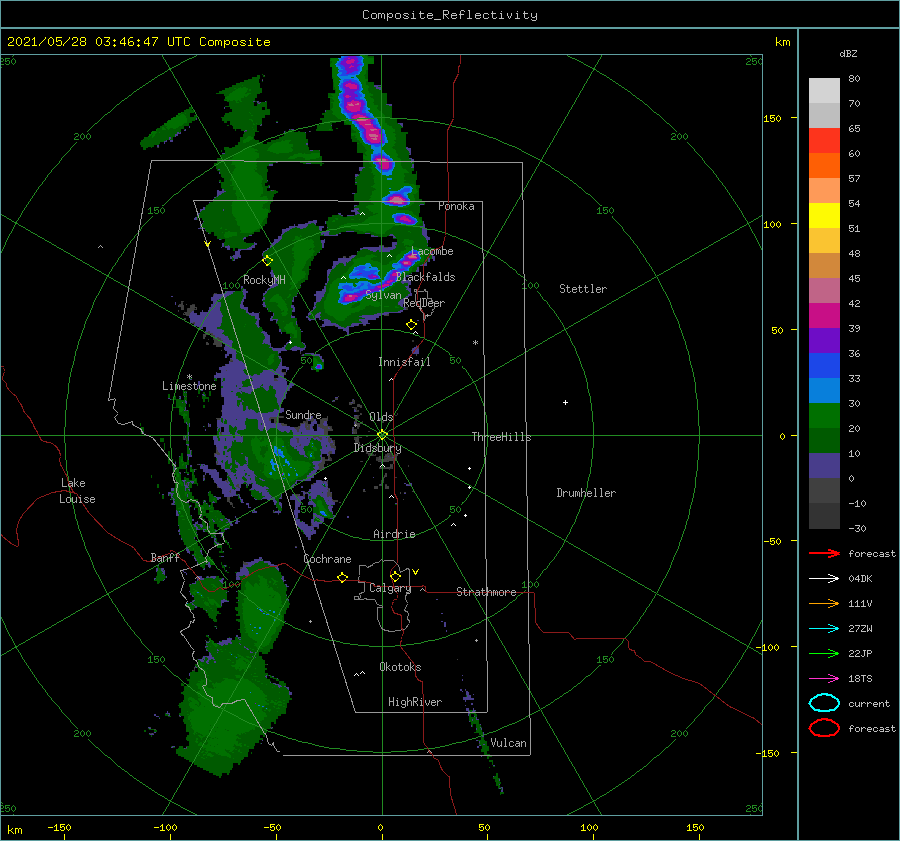Click the legend value -30

click(x=857, y=528)
